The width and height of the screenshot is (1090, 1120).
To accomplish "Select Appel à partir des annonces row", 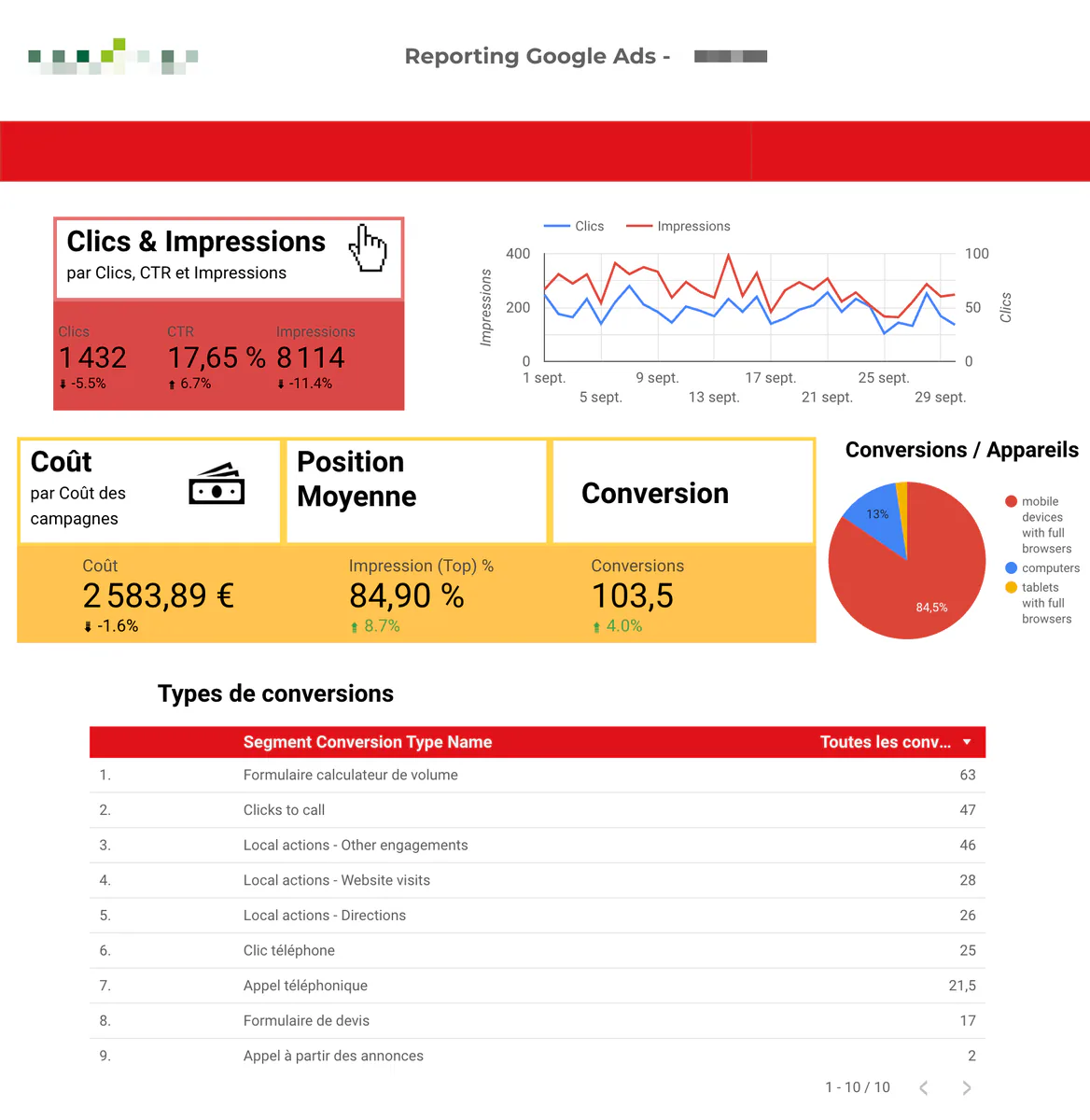I will tap(538, 1056).
